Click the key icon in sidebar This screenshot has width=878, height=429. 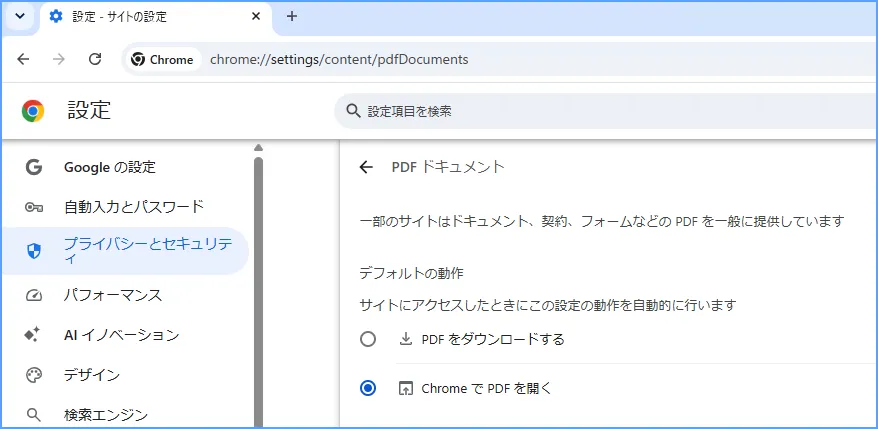point(34,208)
